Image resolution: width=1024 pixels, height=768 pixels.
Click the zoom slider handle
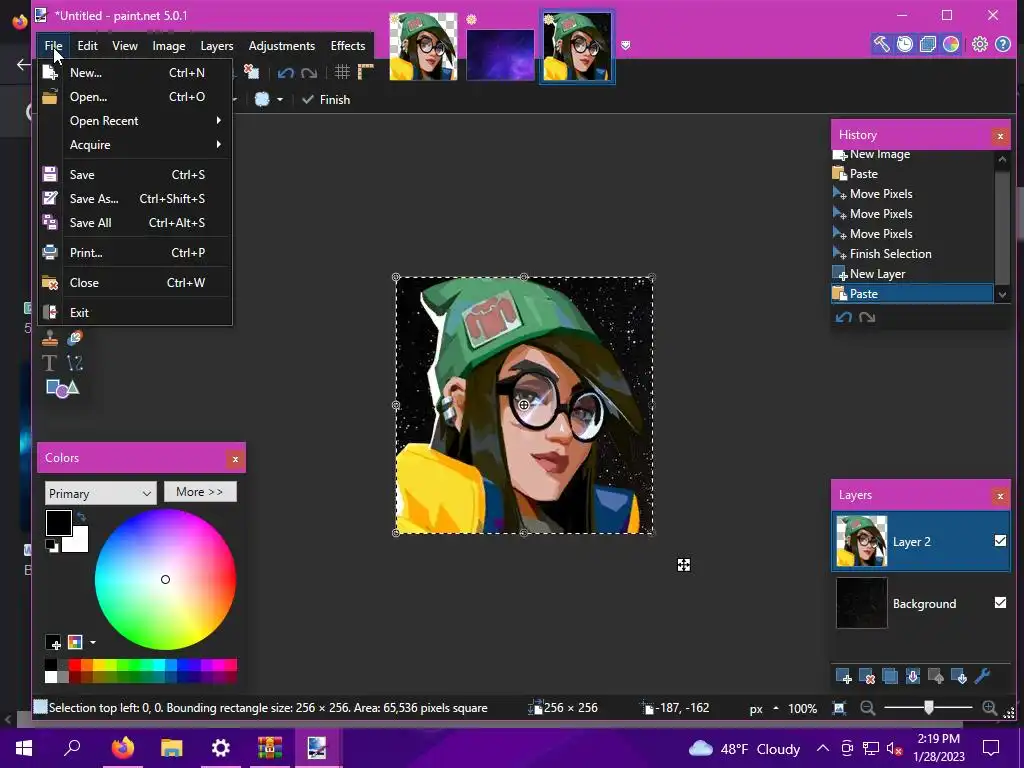coord(929,707)
